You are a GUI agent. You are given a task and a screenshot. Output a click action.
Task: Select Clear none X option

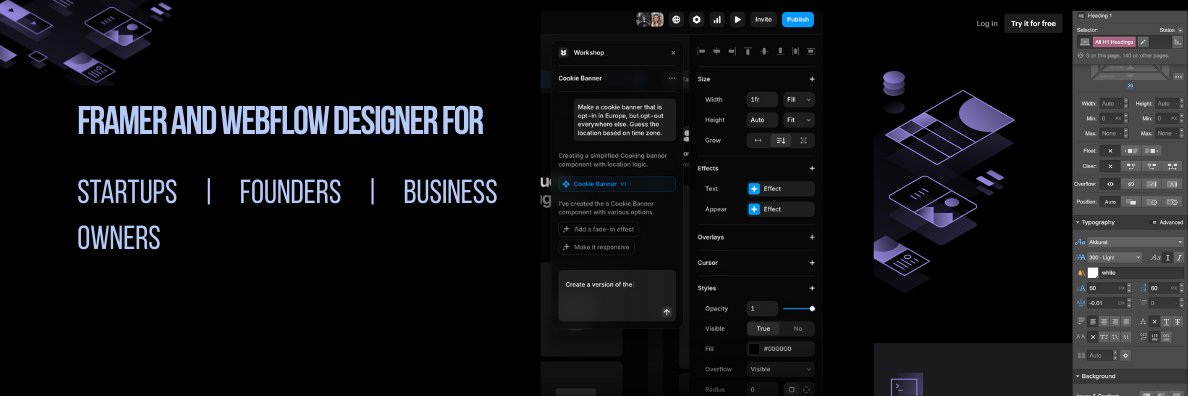(x=1110, y=166)
